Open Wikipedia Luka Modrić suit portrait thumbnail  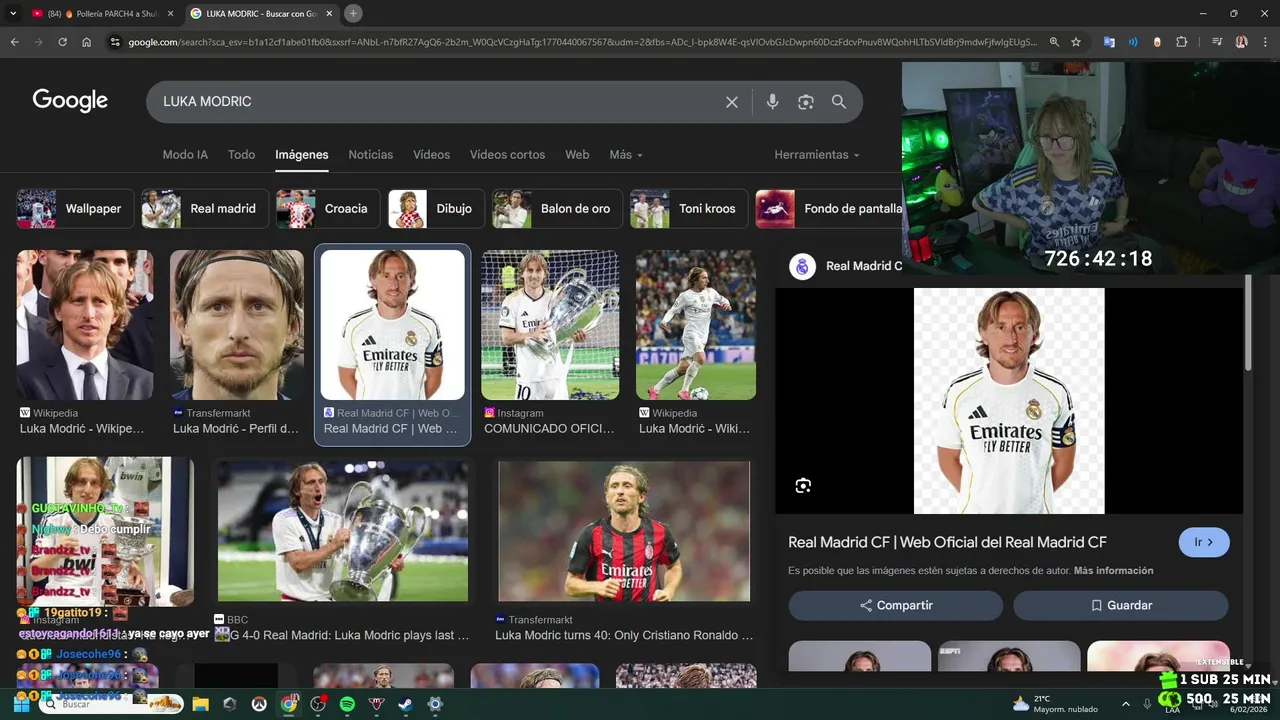pos(85,325)
